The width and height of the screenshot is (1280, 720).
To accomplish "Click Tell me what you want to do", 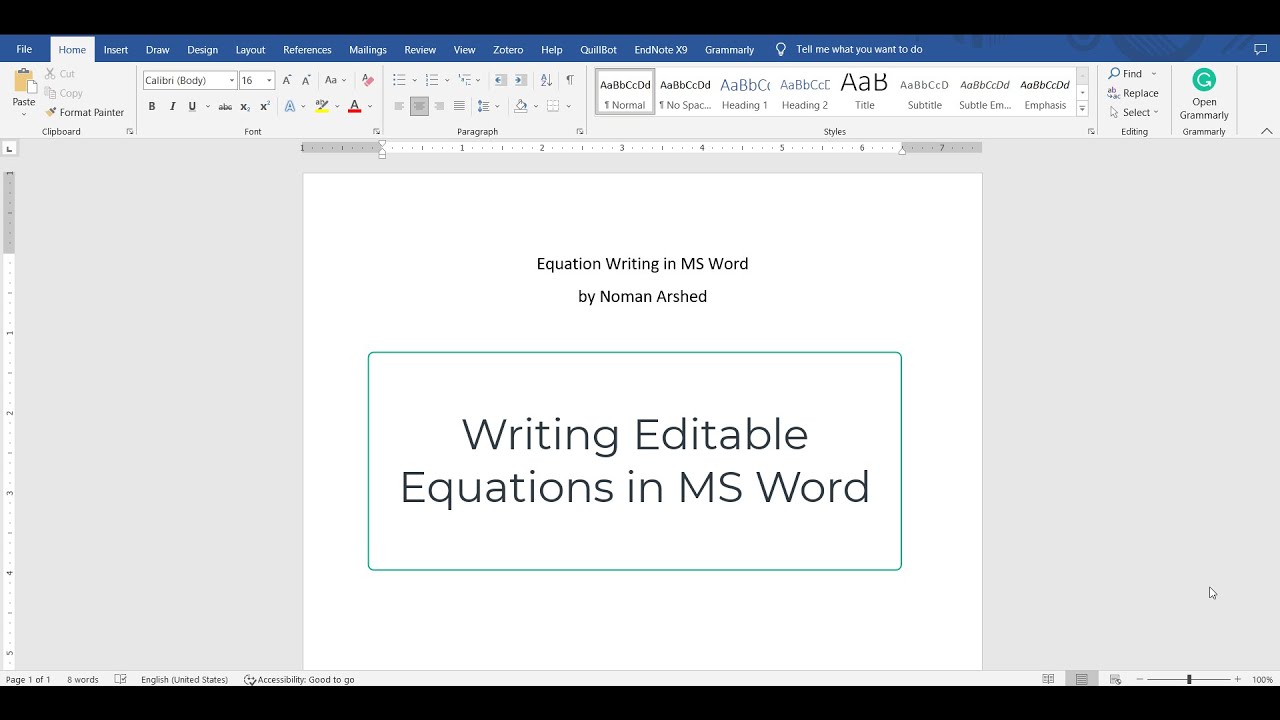I will (x=859, y=49).
